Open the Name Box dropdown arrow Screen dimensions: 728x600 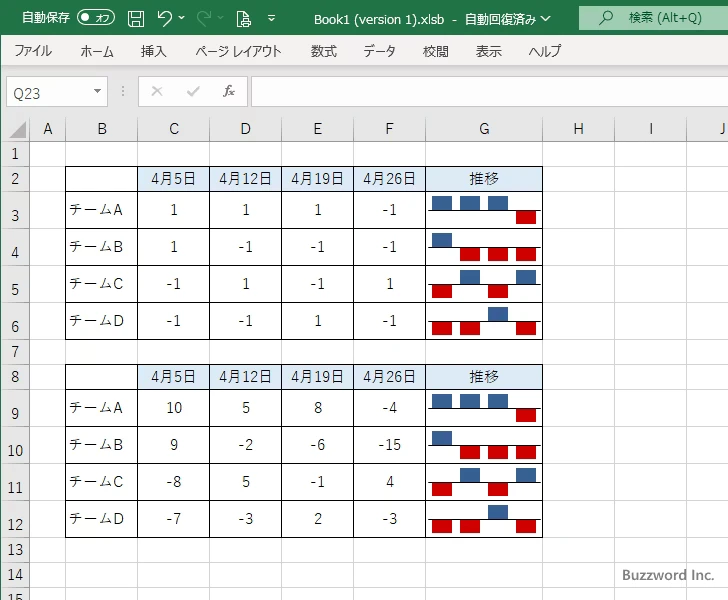coord(98,92)
